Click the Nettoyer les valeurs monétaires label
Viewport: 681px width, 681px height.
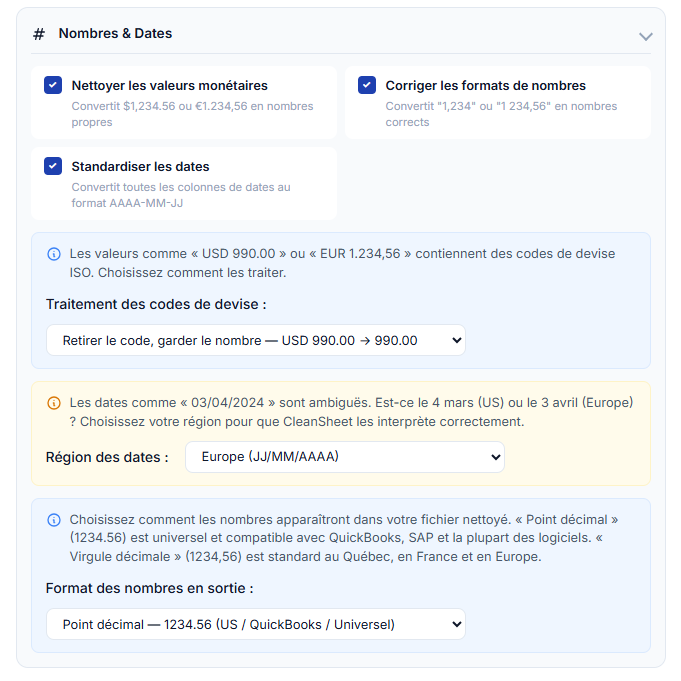[x=169, y=86]
